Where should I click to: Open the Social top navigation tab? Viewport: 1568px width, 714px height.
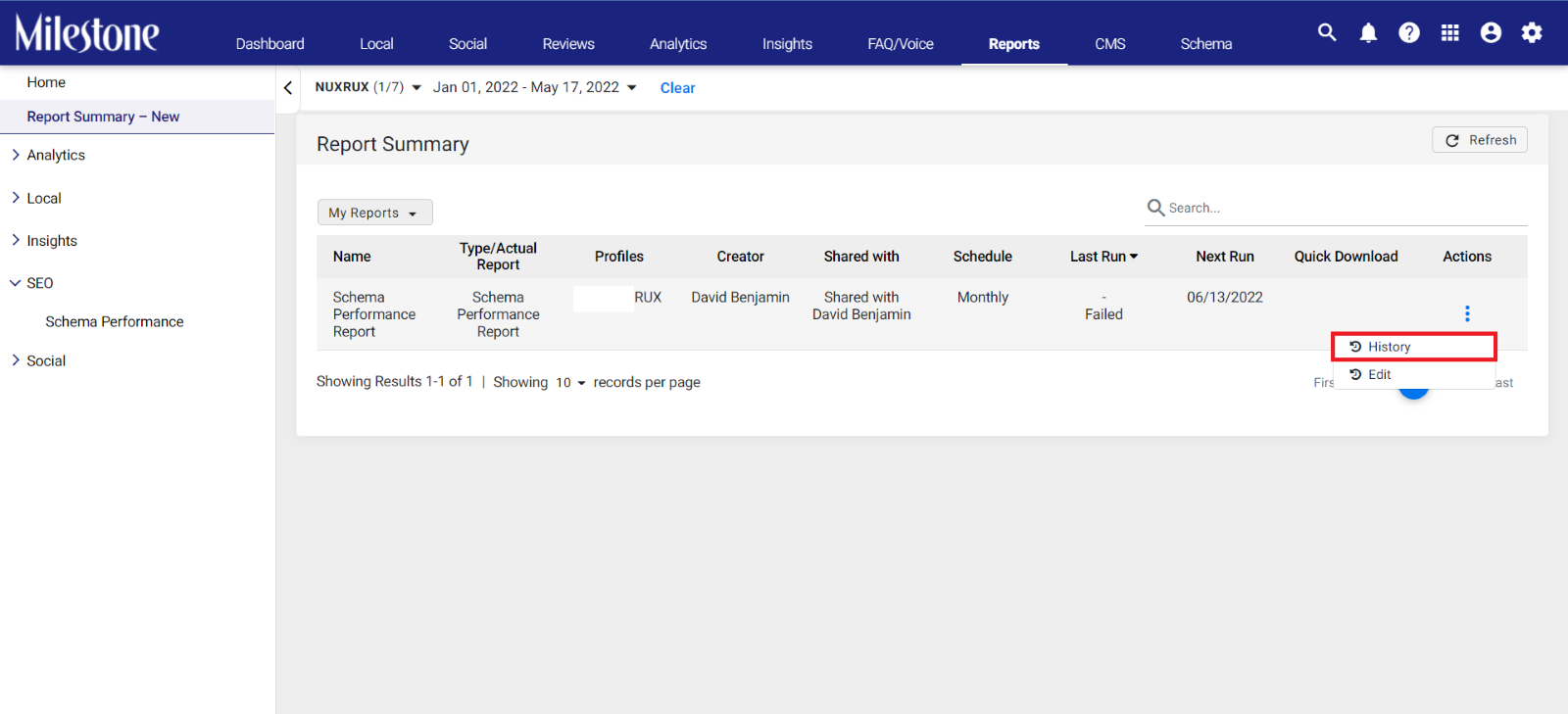(468, 44)
